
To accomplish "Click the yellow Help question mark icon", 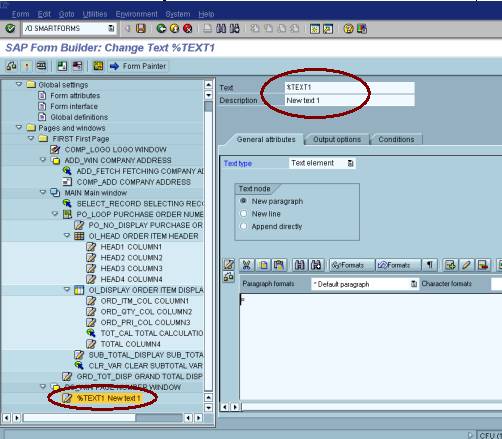I will coord(348,29).
